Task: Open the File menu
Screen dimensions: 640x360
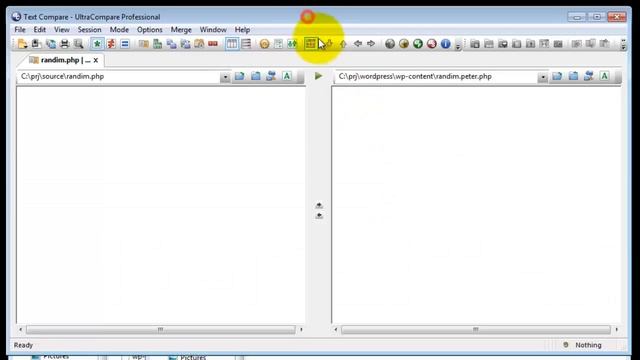Action: 20,30
